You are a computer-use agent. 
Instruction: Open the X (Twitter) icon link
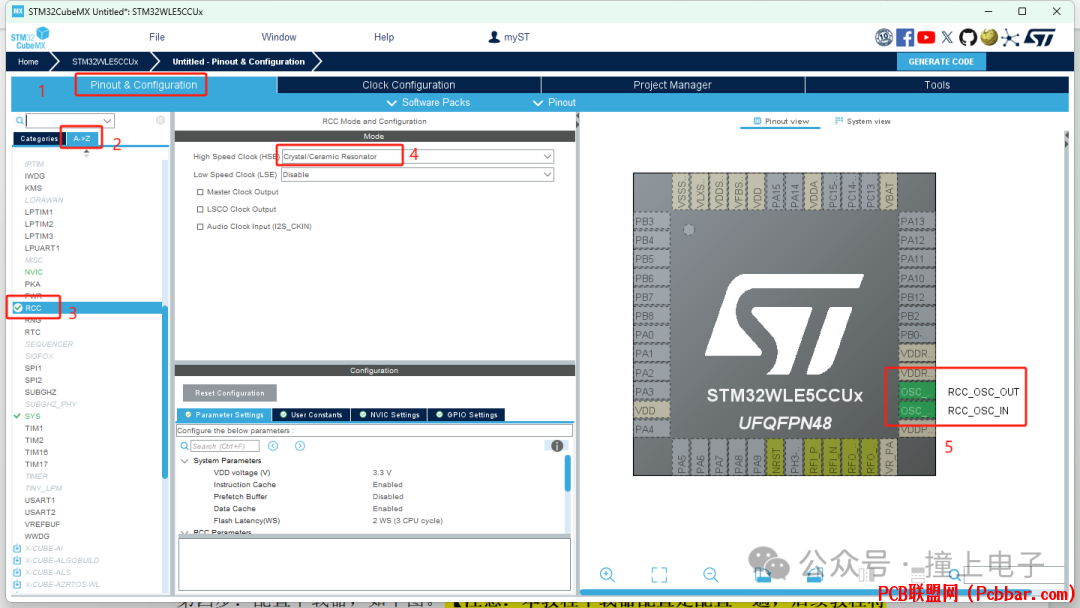point(947,37)
